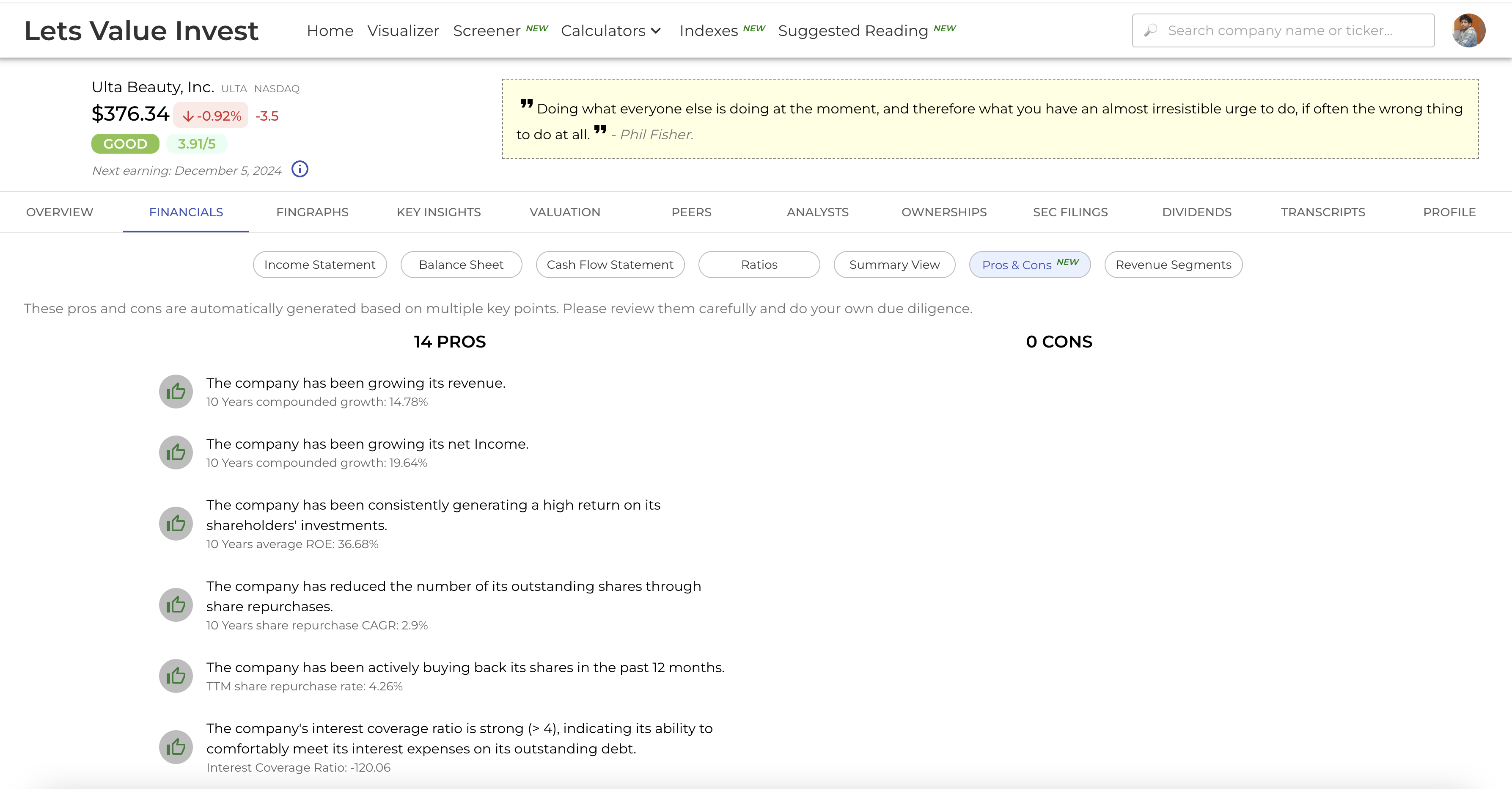Click the Ulta Beauty, Inc. company name
Viewport: 1512px width, 789px height.
[x=153, y=88]
